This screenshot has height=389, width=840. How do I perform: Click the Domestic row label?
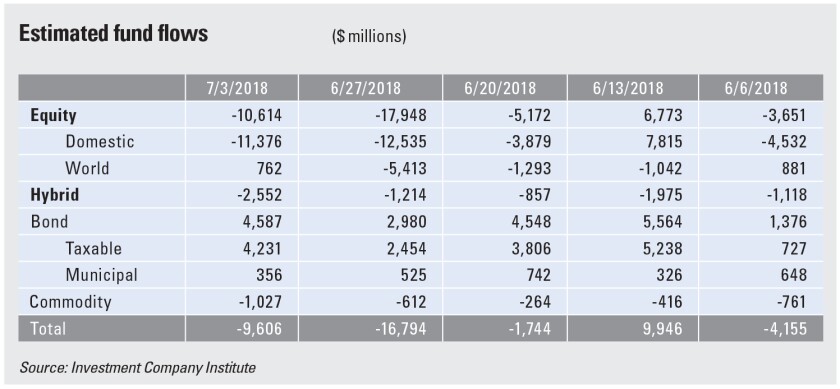click(100, 141)
